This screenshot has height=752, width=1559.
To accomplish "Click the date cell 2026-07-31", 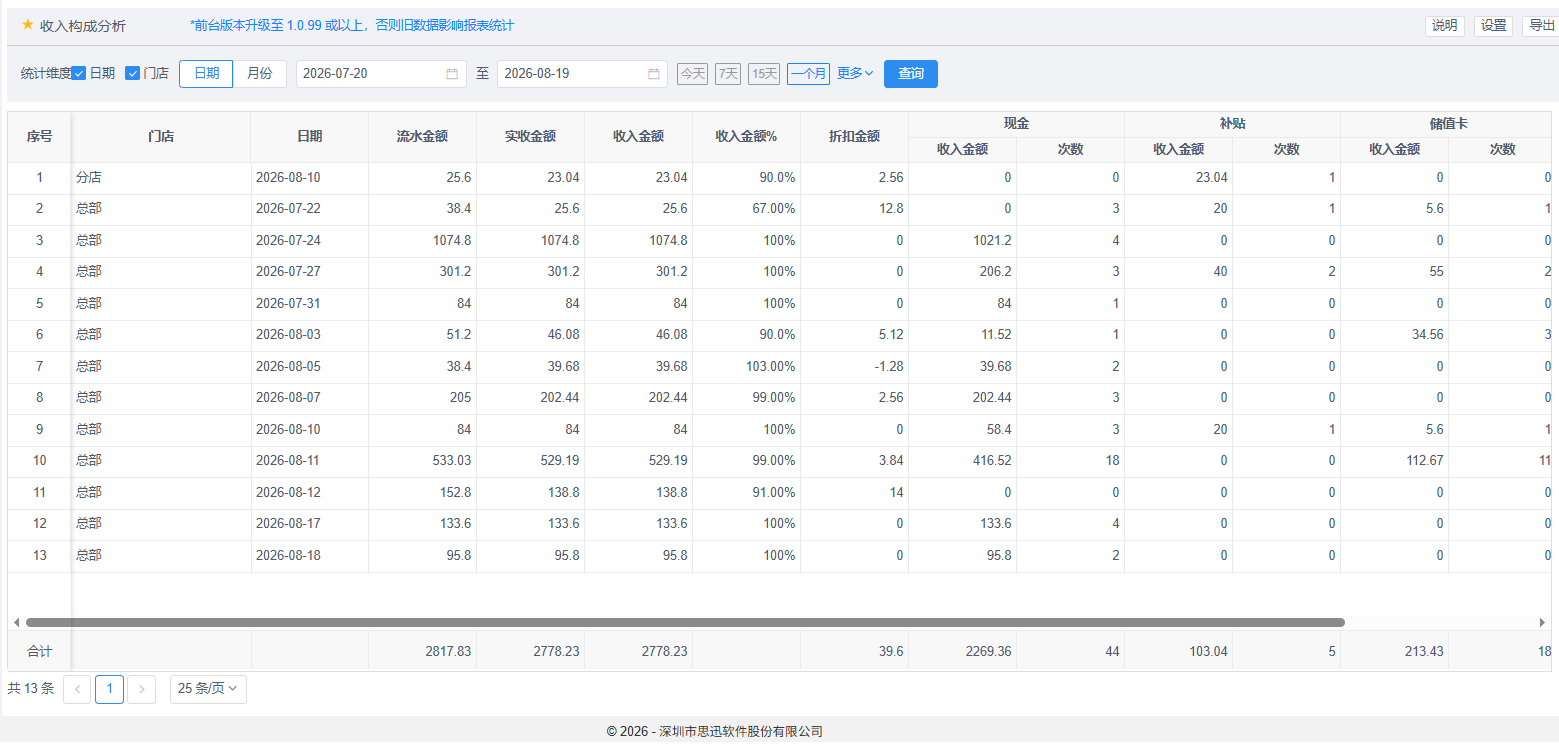I will [310, 304].
